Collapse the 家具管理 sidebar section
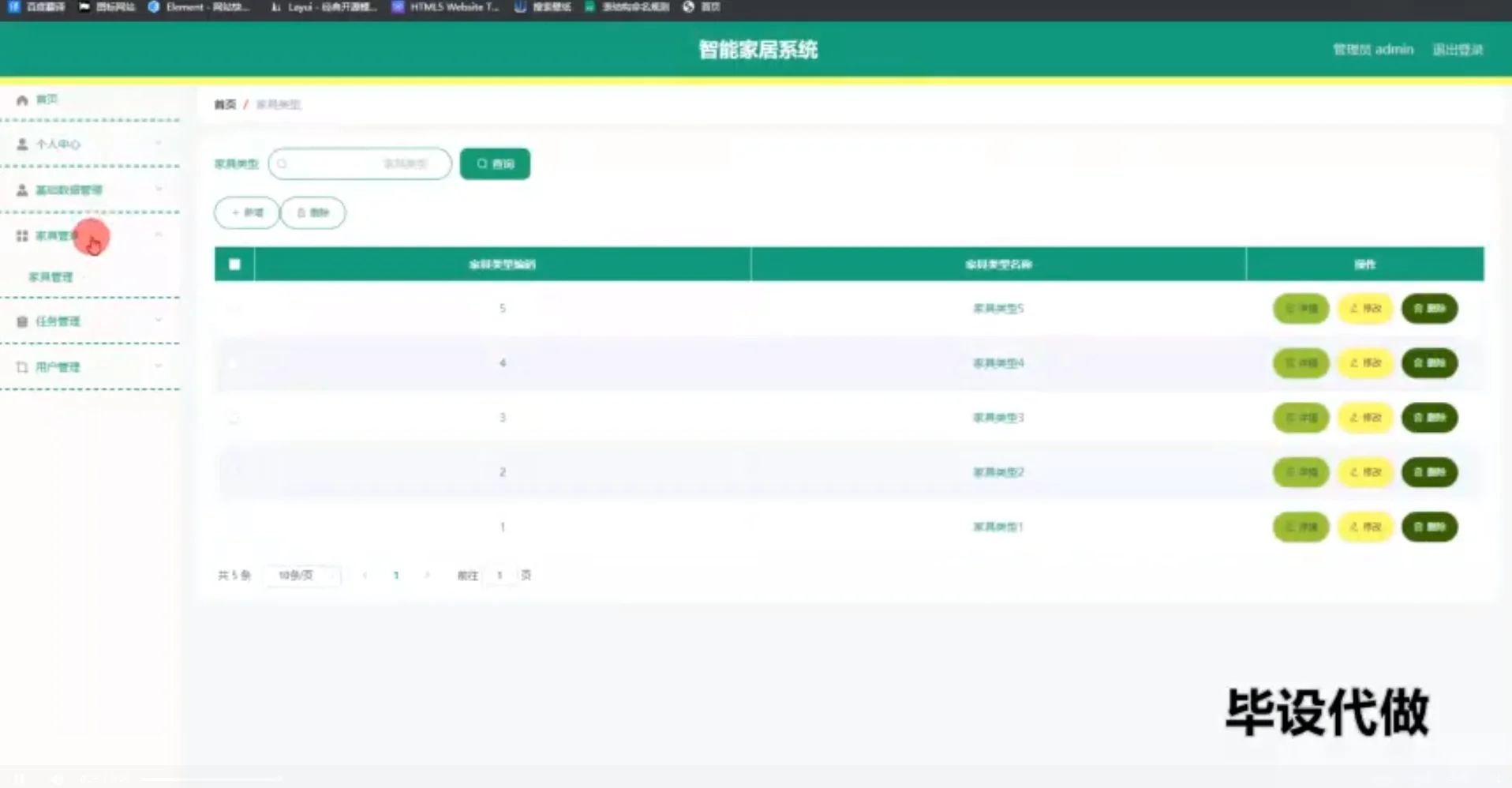Image resolution: width=1512 pixels, height=788 pixels. click(x=158, y=235)
